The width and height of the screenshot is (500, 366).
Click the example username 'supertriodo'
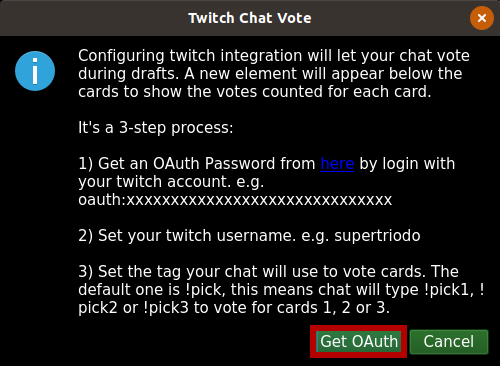pyautogui.click(x=377, y=236)
